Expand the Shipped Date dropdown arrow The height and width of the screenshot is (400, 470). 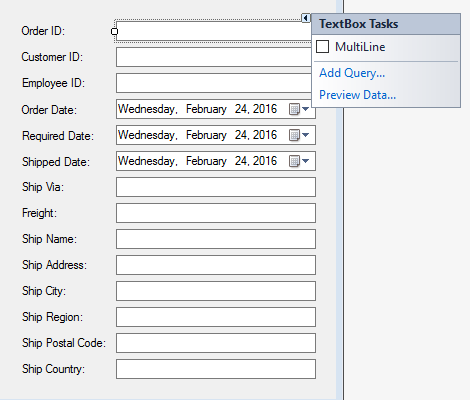305,161
